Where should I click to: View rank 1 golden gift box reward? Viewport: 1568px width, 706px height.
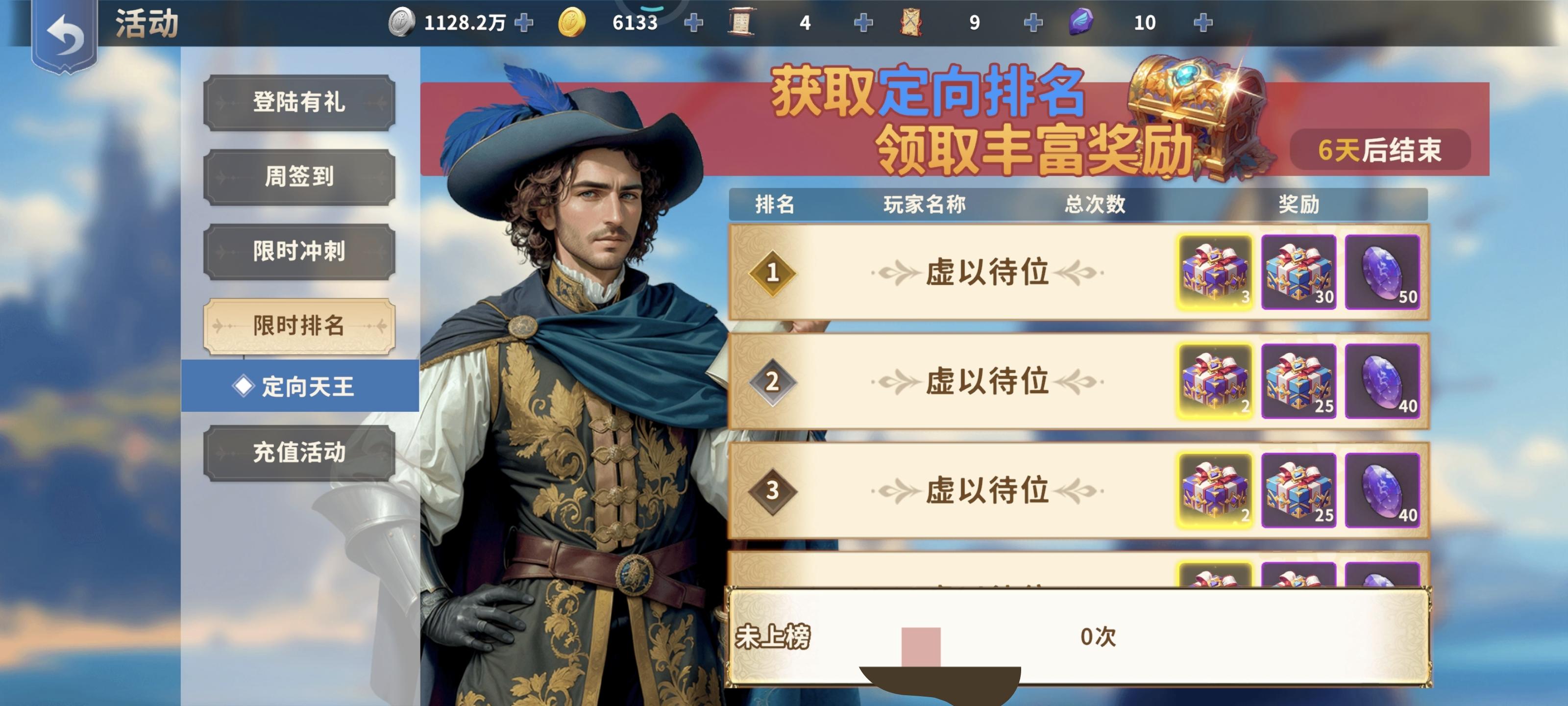click(1215, 272)
